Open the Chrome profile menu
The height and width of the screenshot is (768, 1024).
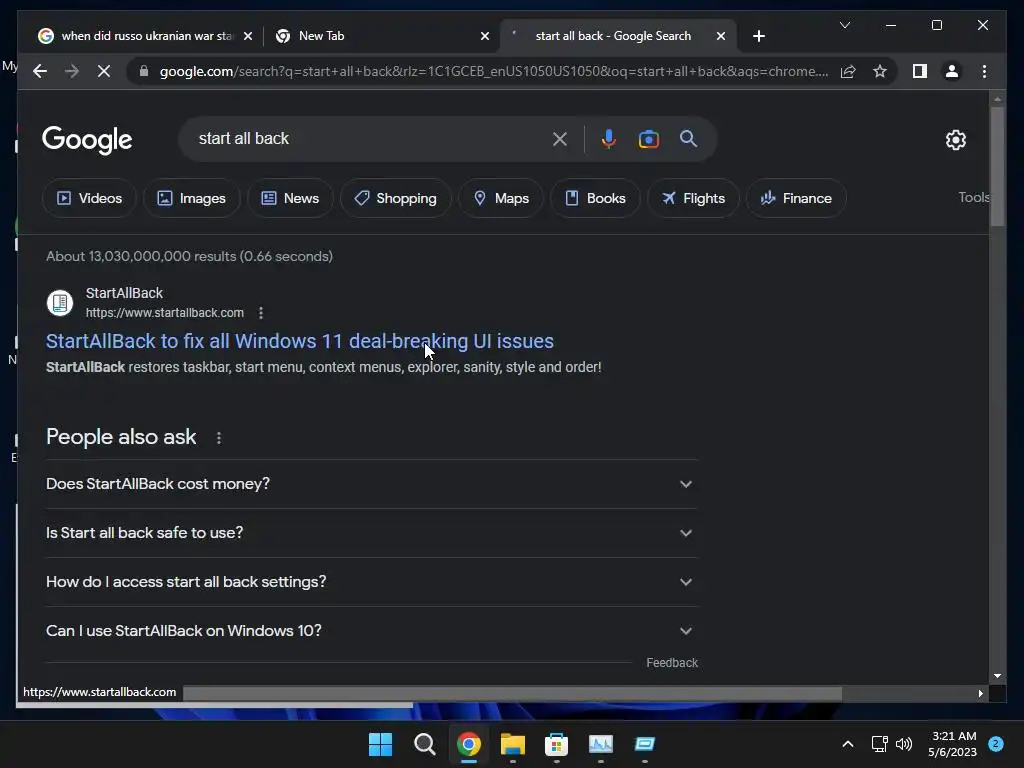[952, 71]
